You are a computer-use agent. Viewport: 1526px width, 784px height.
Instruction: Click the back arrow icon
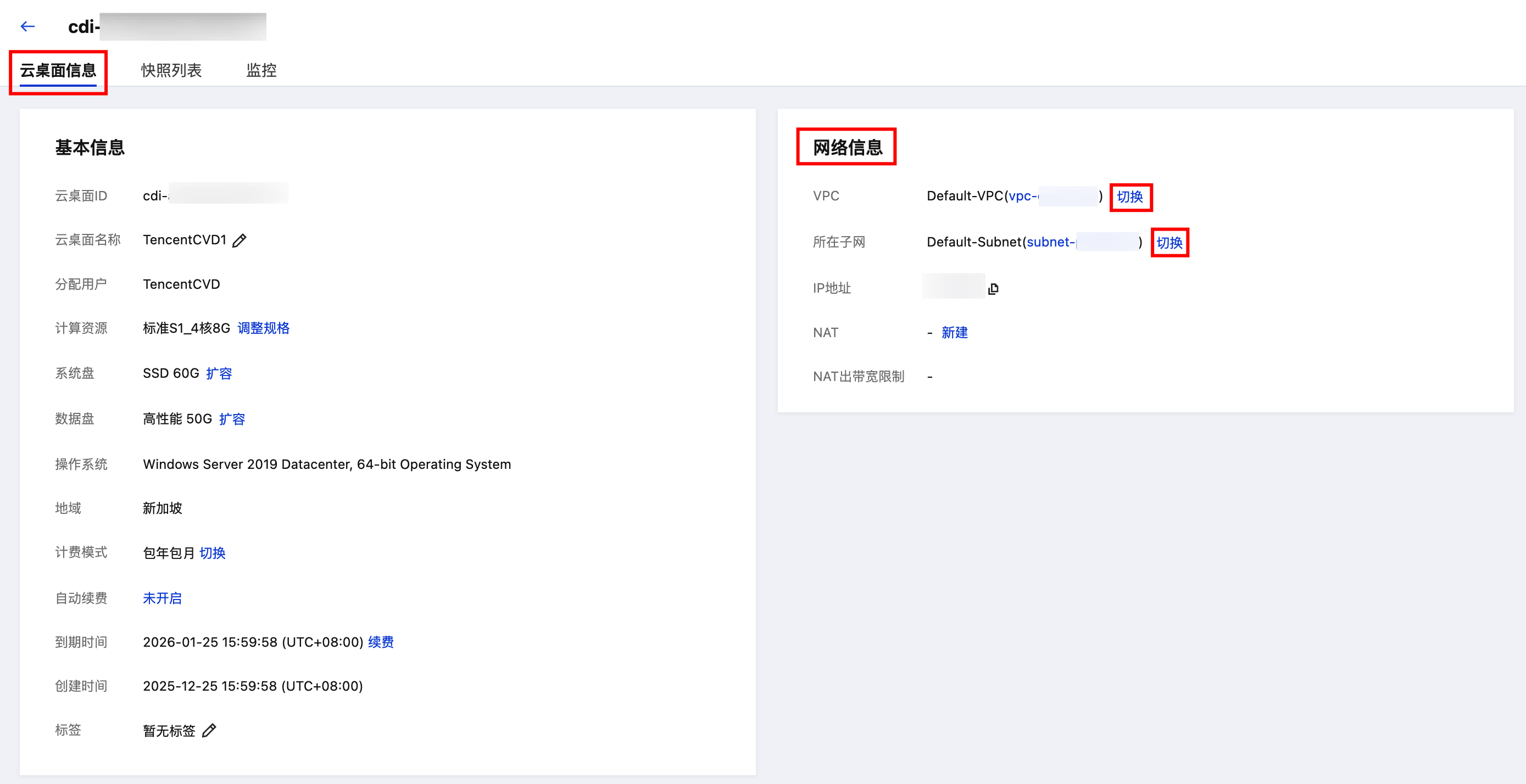point(27,27)
